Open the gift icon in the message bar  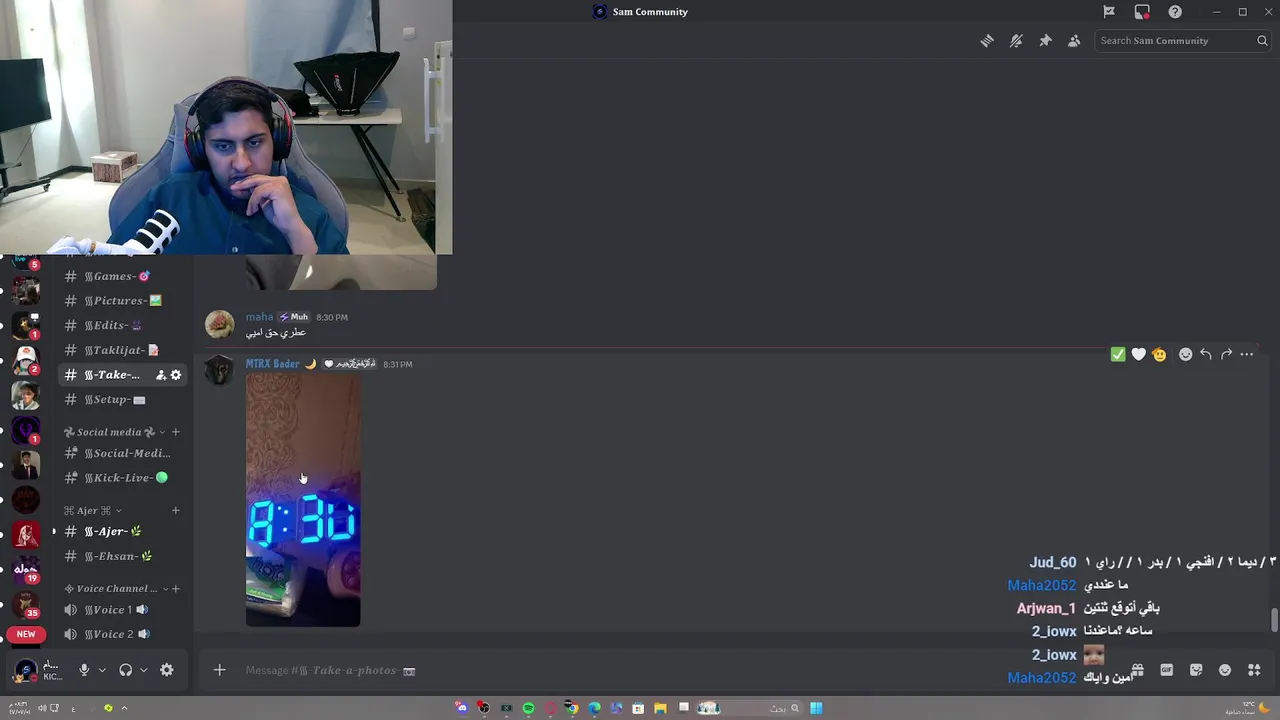click(1138, 670)
